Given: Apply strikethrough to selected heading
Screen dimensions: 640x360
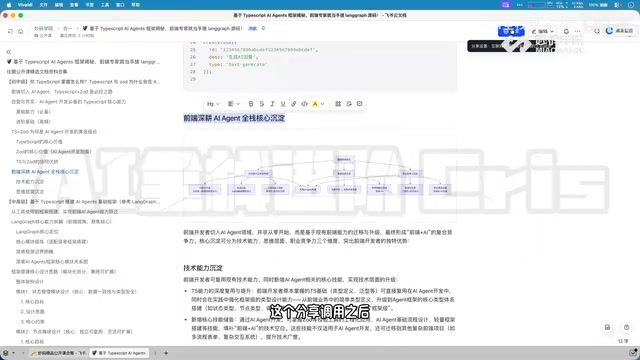Looking at the screenshot, I should pos(262,104).
